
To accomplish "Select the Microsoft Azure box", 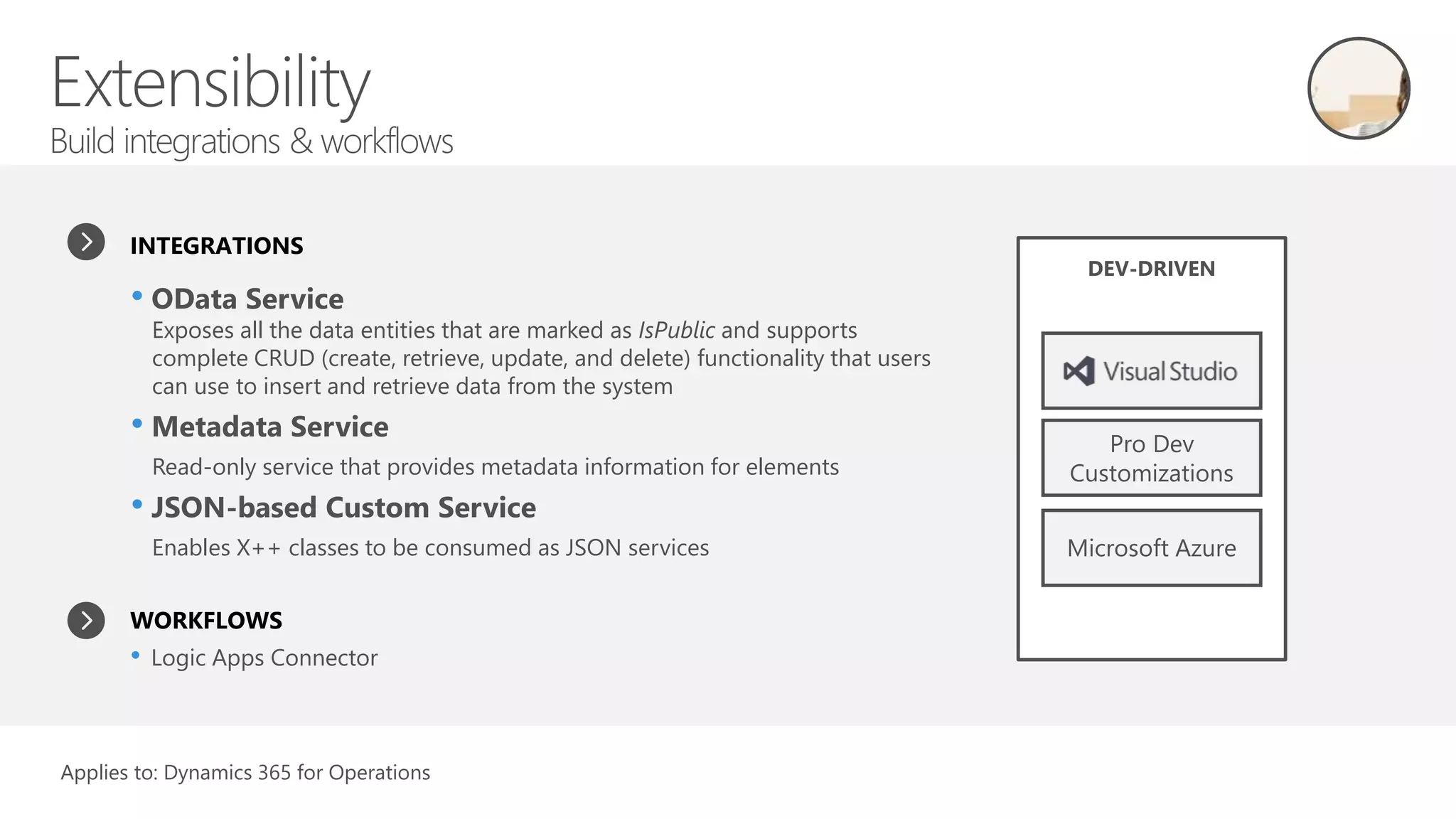I will [x=1152, y=547].
